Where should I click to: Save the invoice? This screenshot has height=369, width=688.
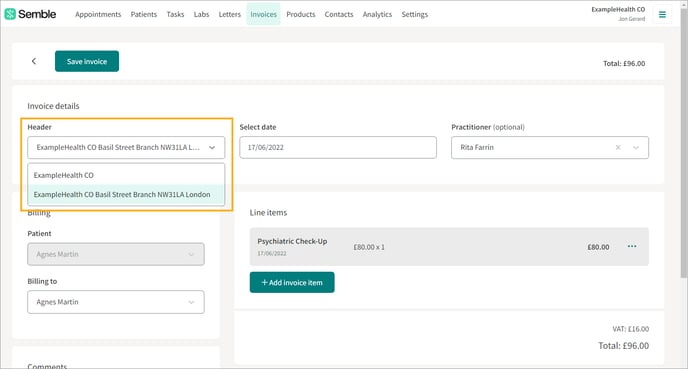(87, 61)
